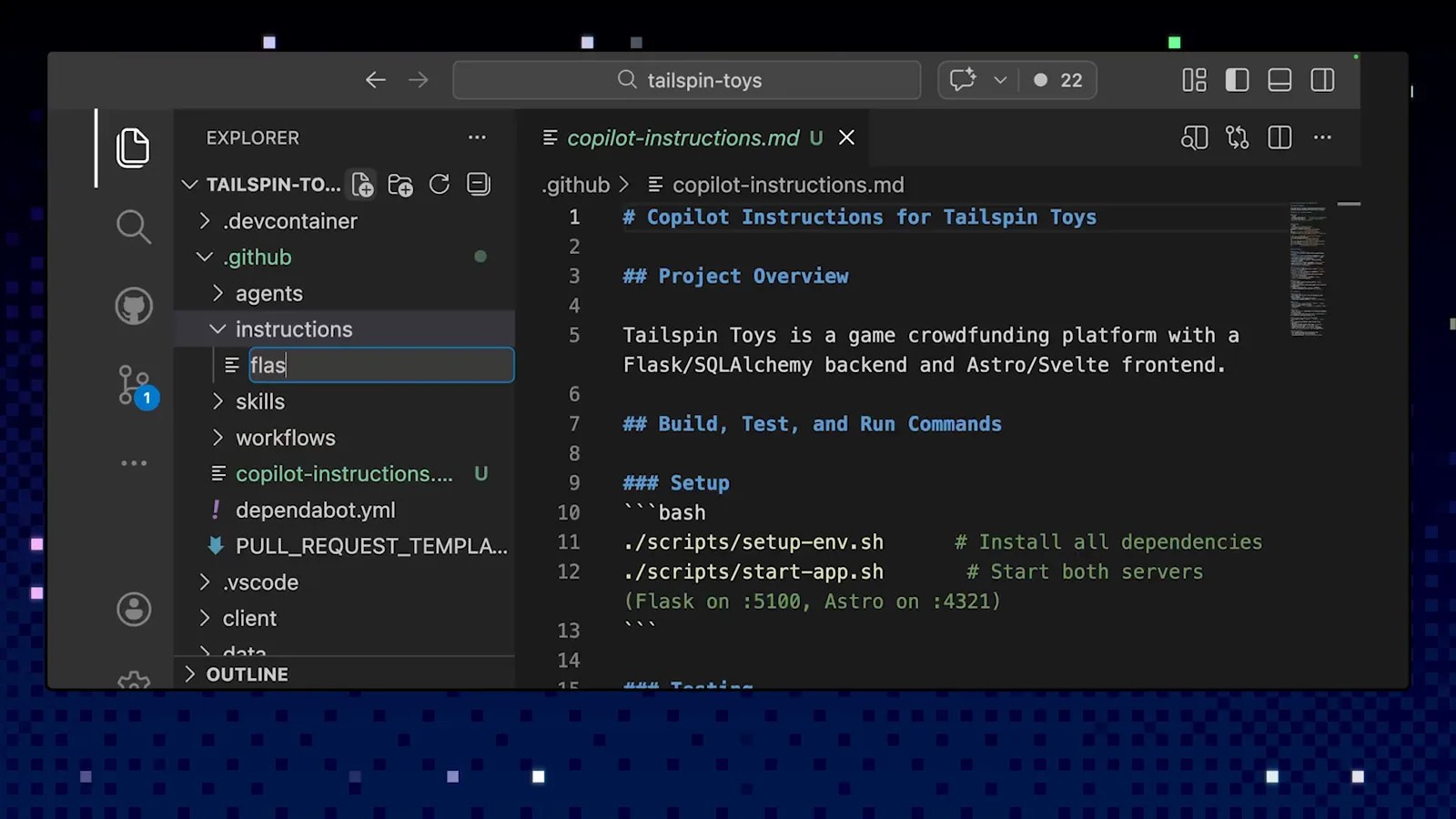Open the chat dropdown arrow
Image resolution: width=1456 pixels, height=819 pixels.
pos(1000,80)
